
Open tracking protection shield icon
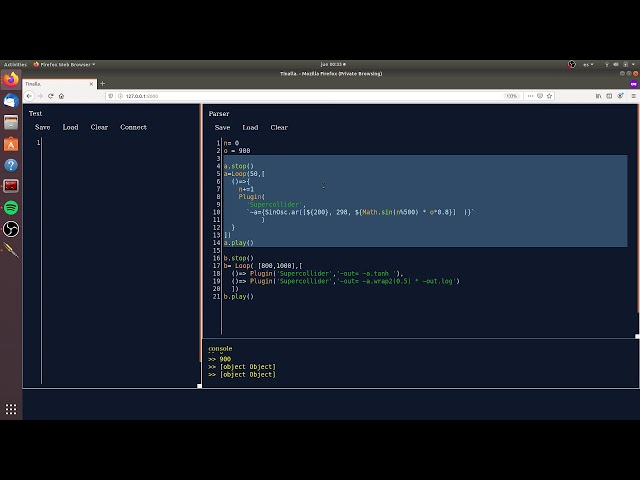(x=111, y=96)
